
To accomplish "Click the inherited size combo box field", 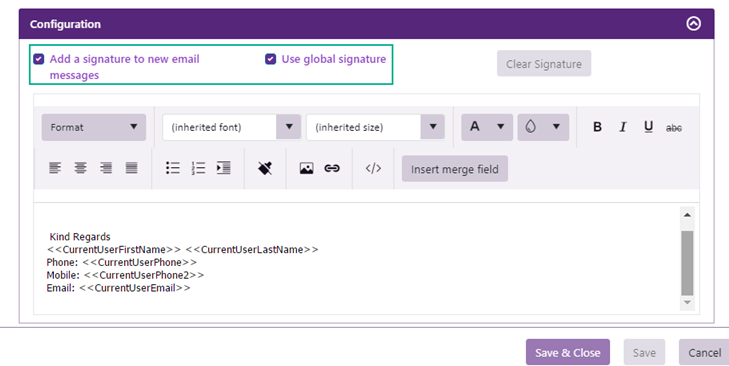I will point(364,127).
